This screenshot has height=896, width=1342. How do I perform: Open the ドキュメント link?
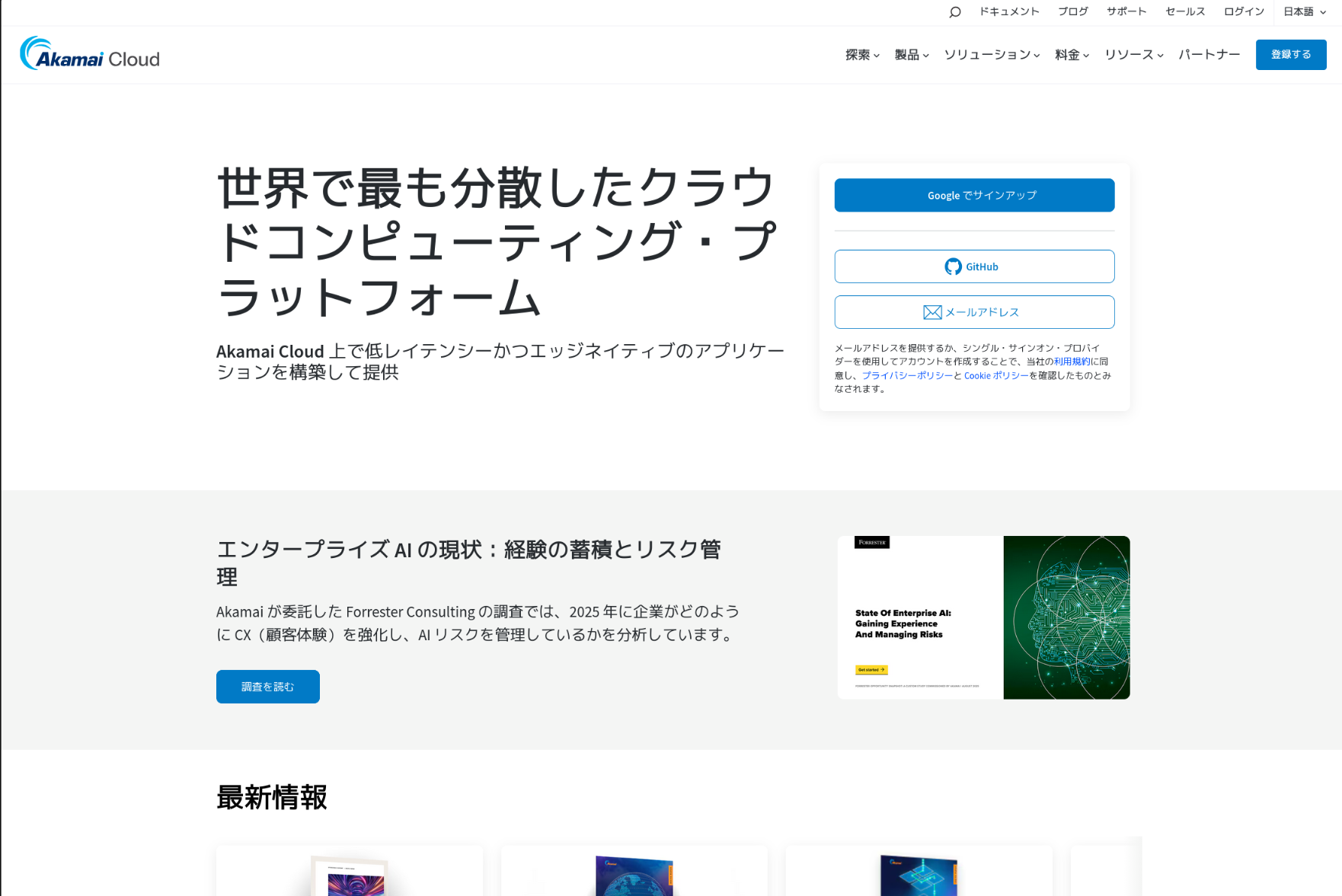pos(1008,12)
